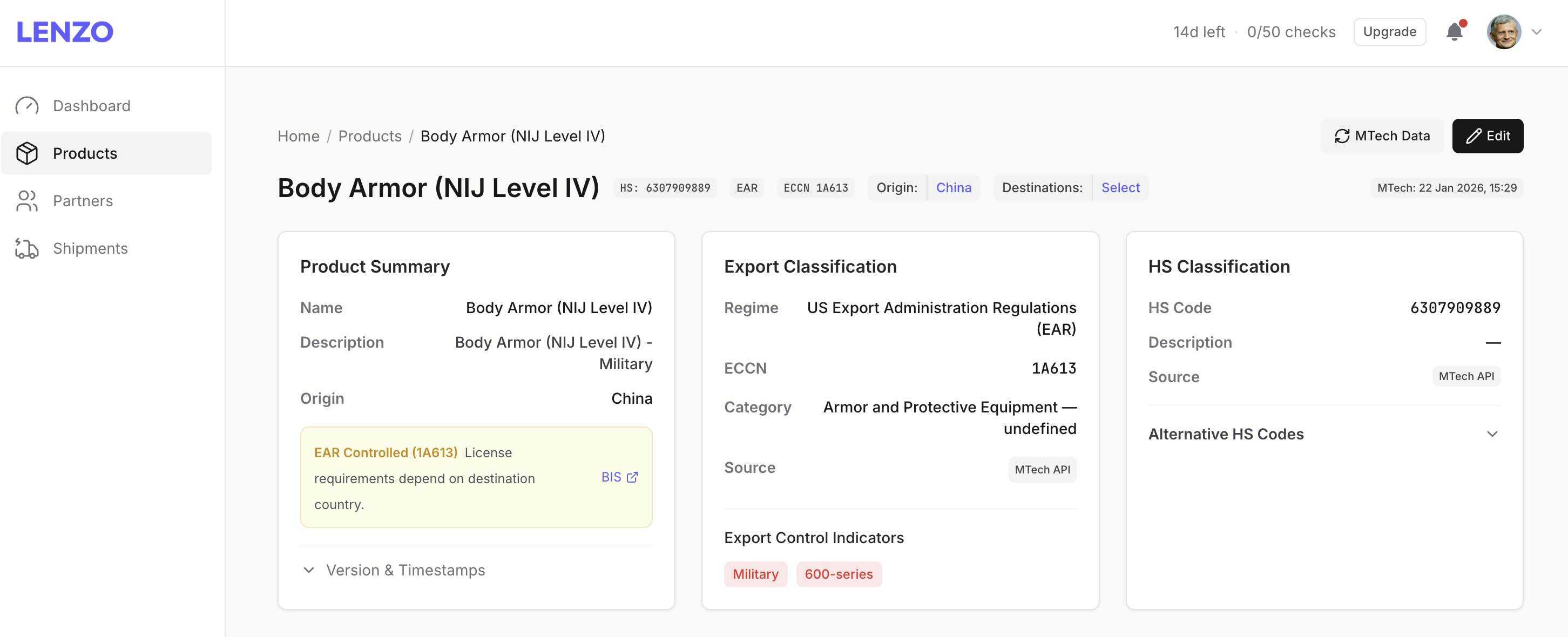
Task: Open Shipments from the sidebar
Action: click(x=90, y=248)
